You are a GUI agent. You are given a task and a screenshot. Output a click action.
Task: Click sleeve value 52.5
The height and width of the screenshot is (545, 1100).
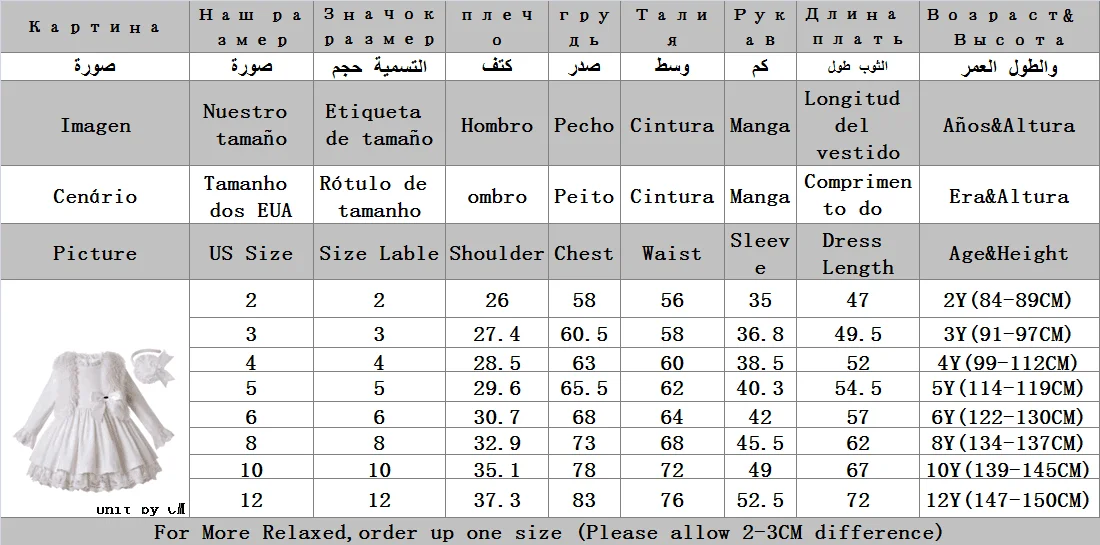click(760, 500)
